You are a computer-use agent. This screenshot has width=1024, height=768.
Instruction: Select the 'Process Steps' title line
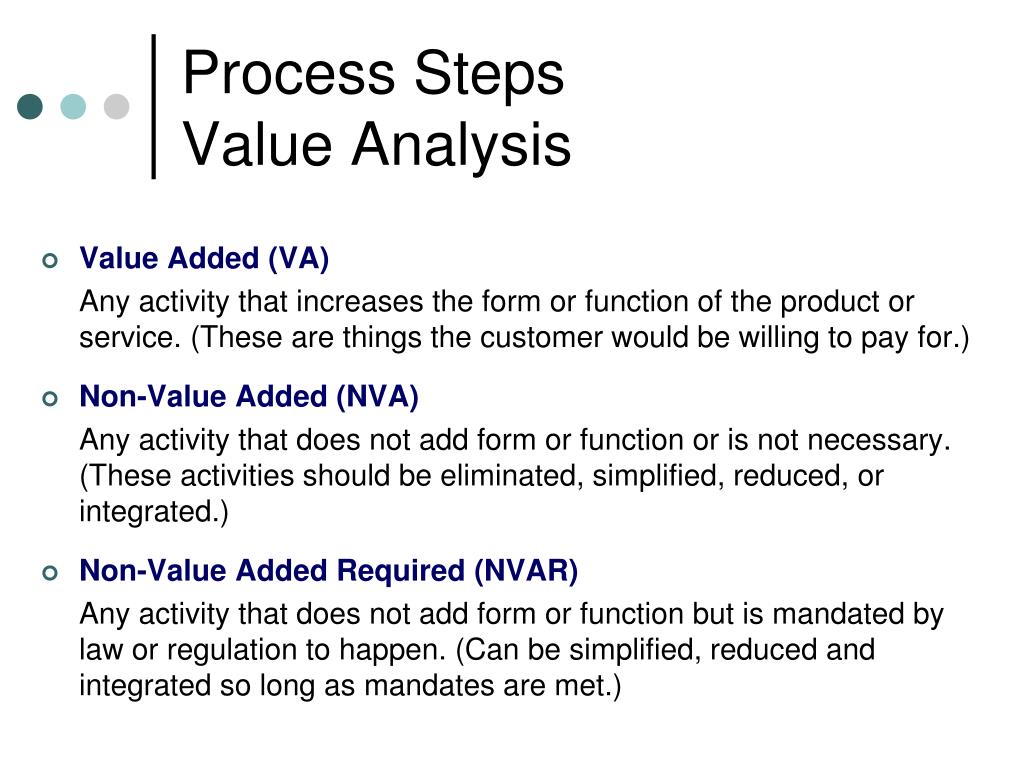[x=373, y=74]
